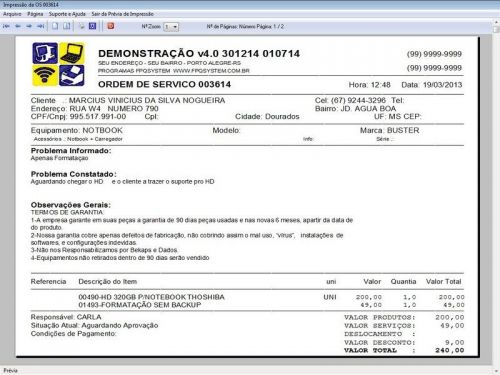
Task: Click the VALOR PRODUTOS 200,00 line
Action: [404, 317]
